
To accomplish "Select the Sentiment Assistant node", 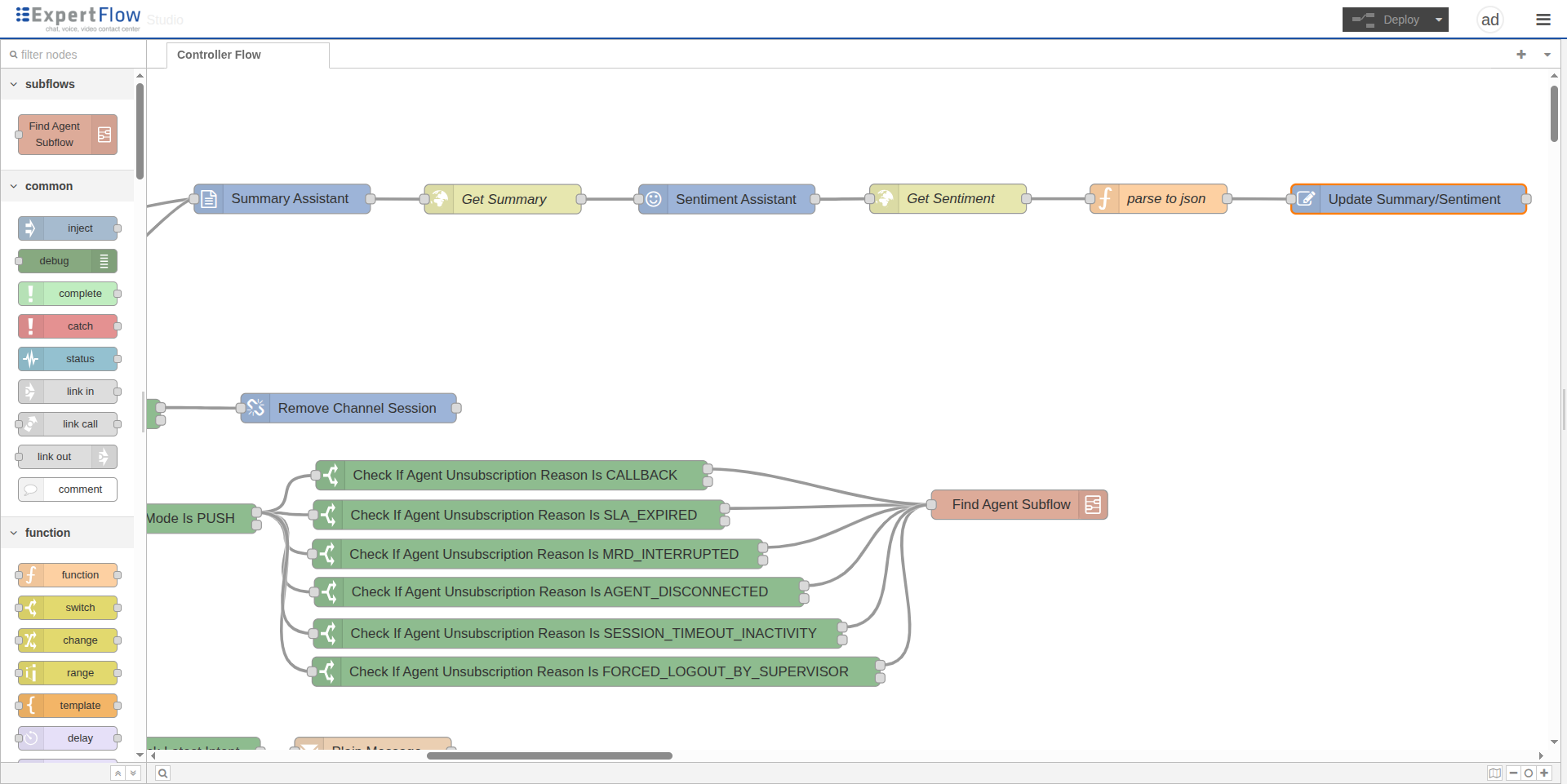I will [726, 199].
